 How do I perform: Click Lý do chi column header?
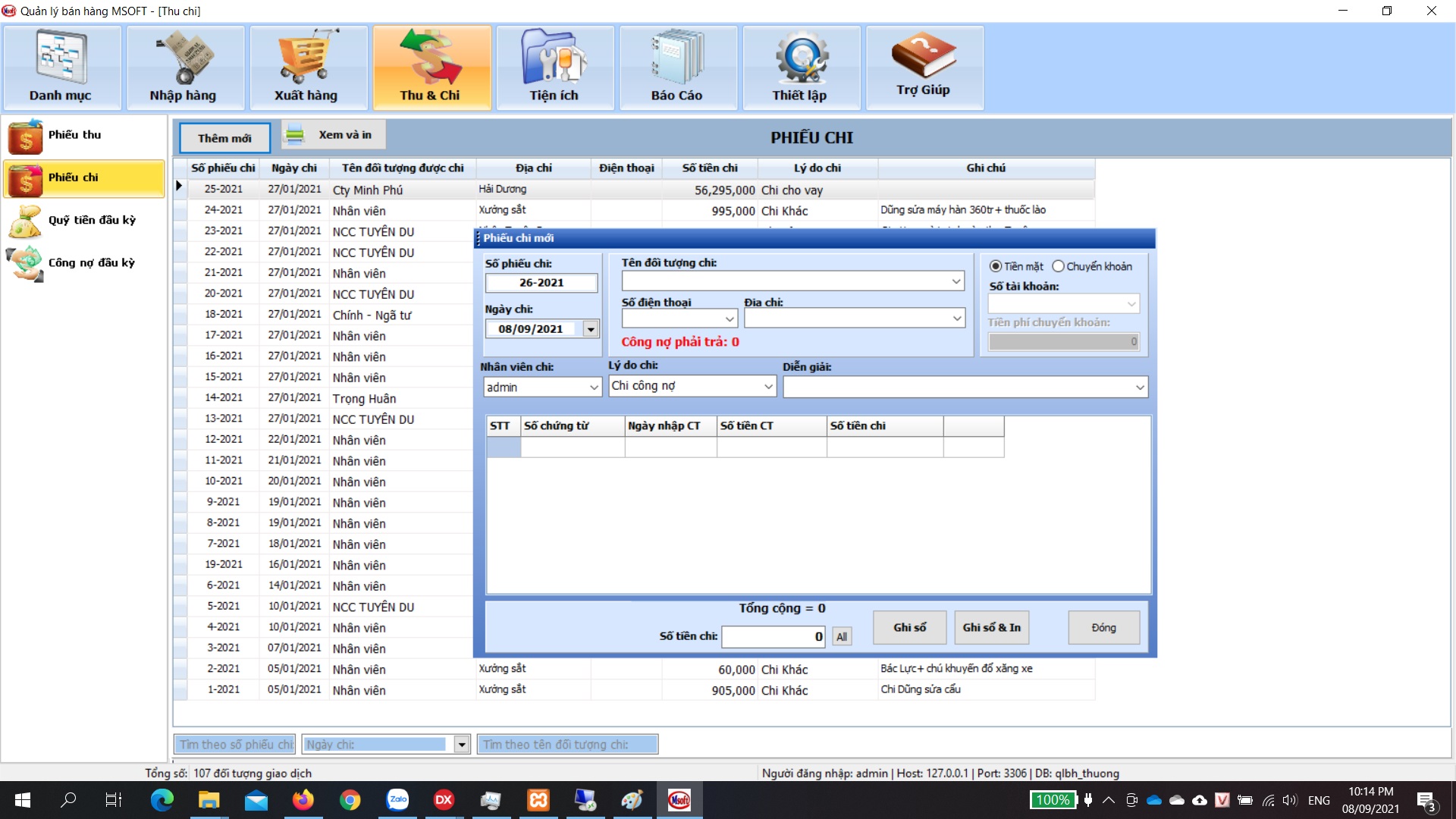817,168
